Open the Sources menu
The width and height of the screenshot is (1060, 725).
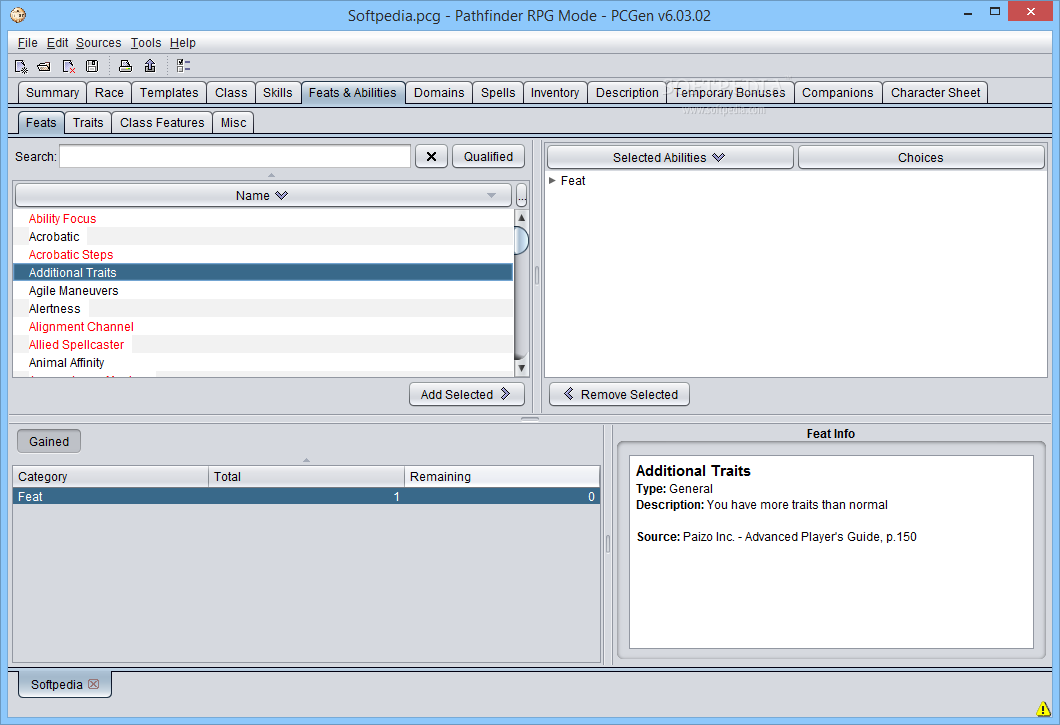(x=99, y=43)
